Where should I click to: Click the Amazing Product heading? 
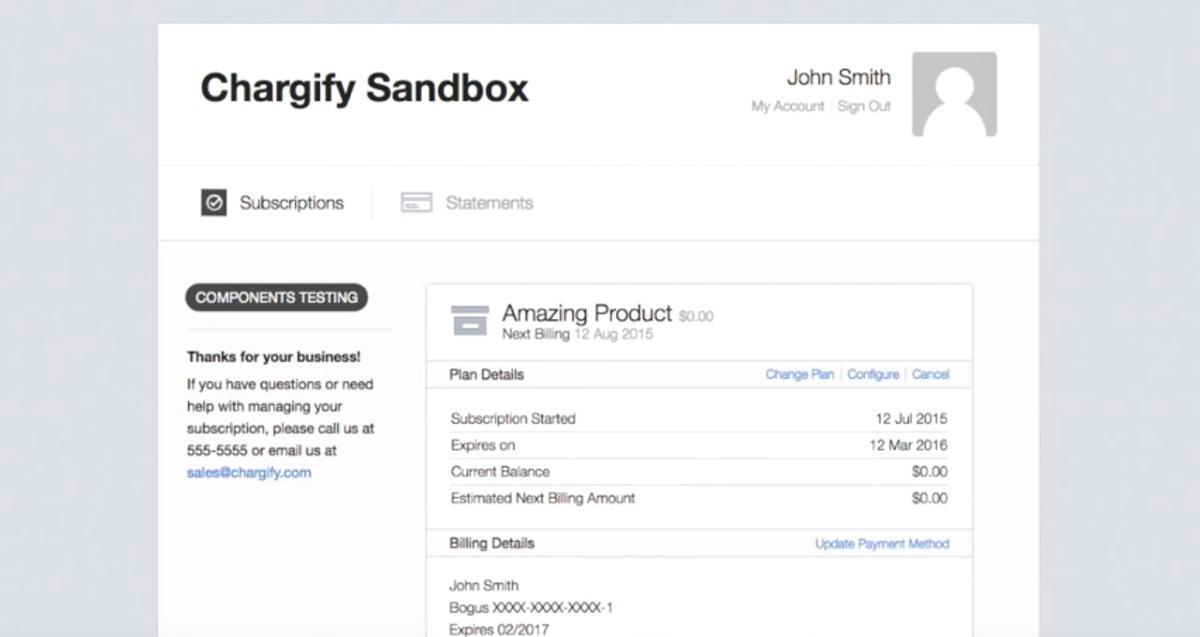(587, 313)
